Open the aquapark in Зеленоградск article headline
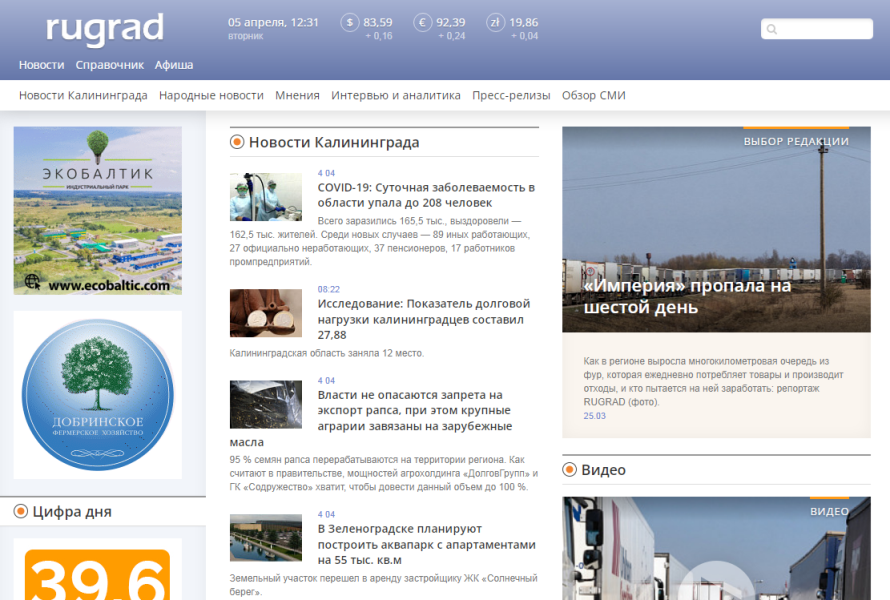Viewport: 890px width, 600px height. click(426, 545)
